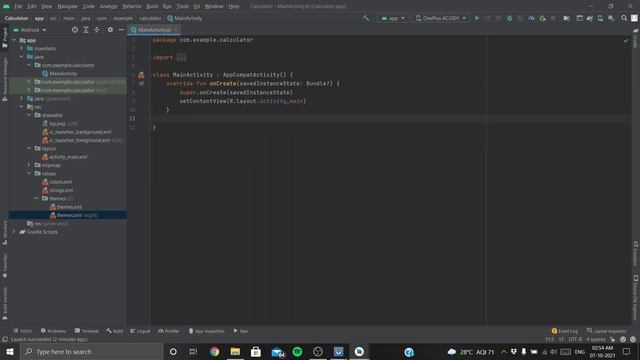Select strings.xml in project tree
This screenshot has height=360, width=640.
[x=61, y=190]
